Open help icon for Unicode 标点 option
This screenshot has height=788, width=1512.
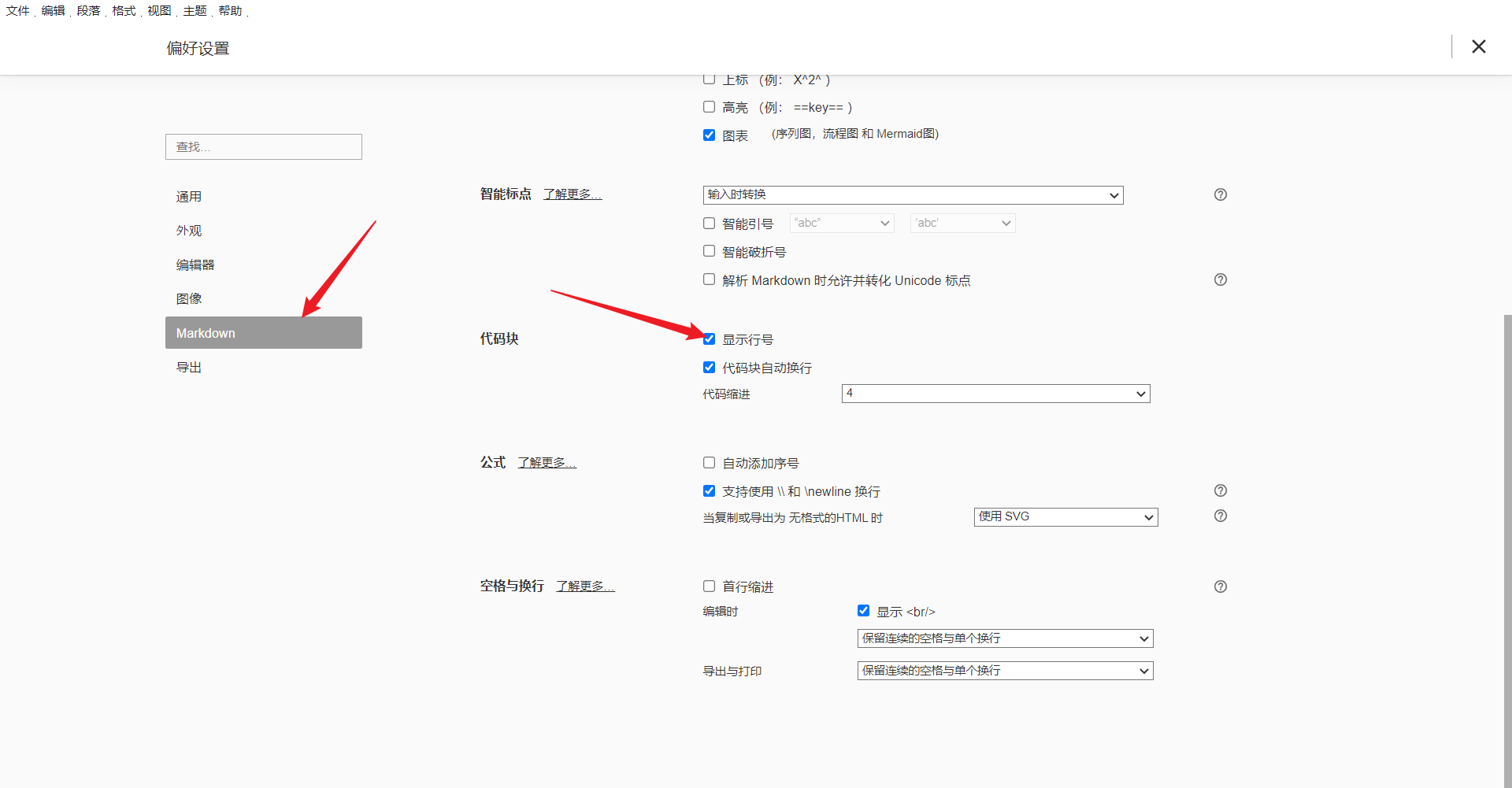(x=1220, y=279)
